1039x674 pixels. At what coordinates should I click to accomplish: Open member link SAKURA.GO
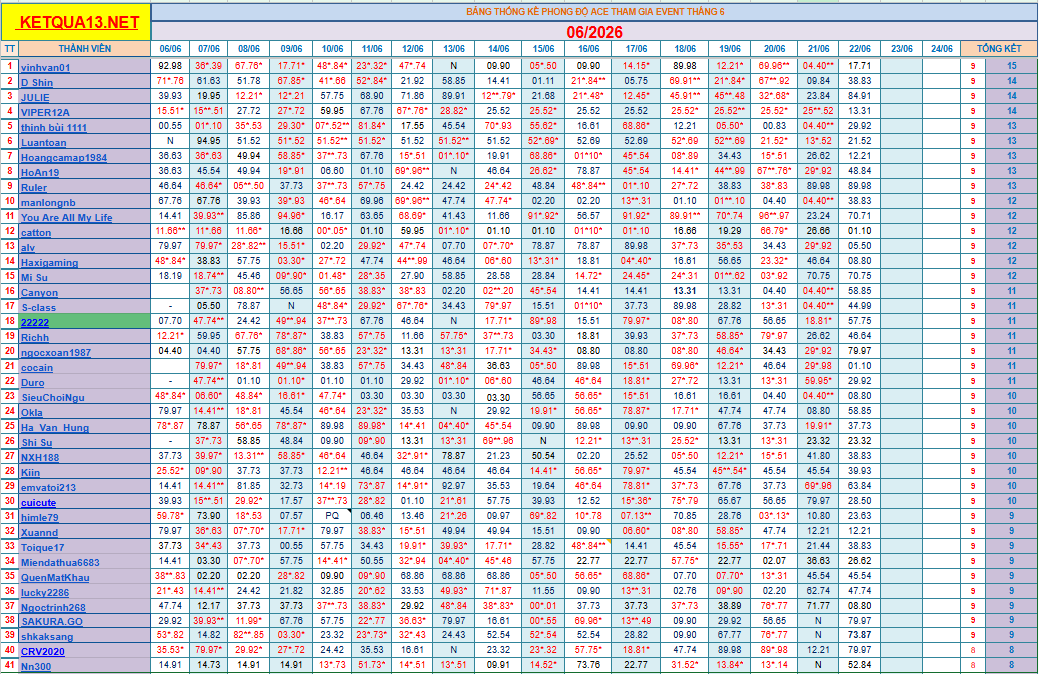[x=52, y=622]
